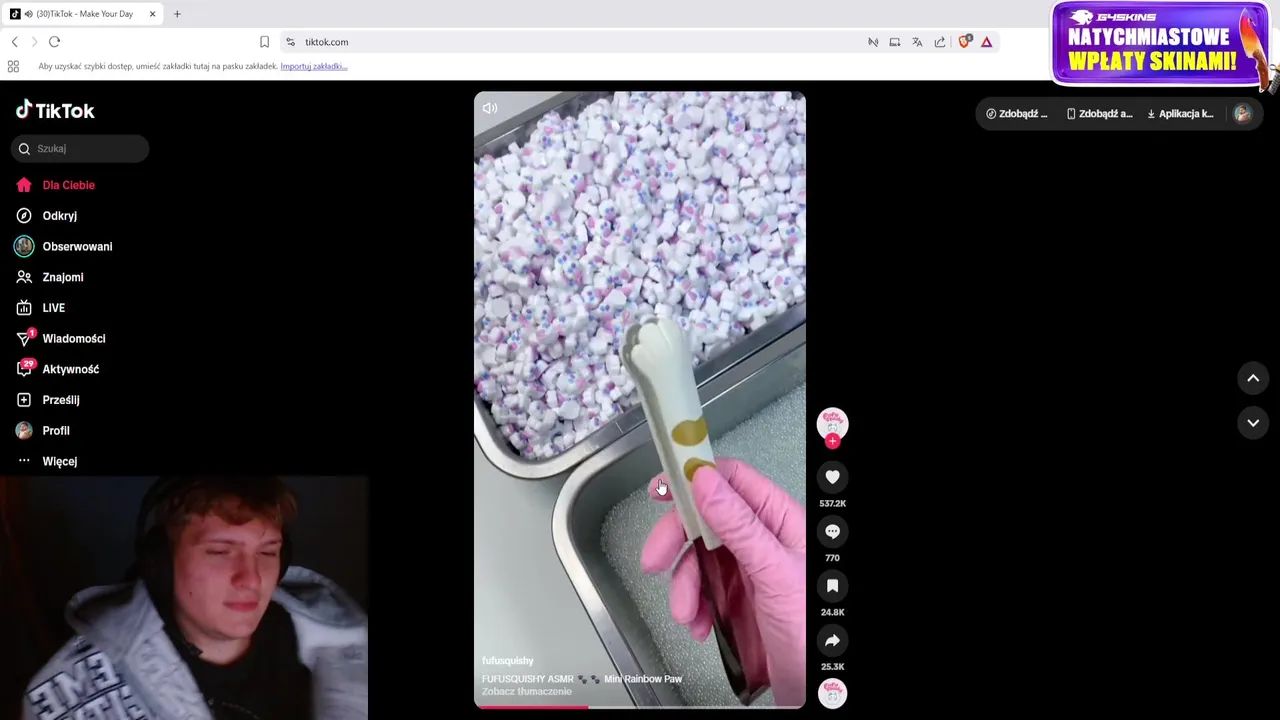The height and width of the screenshot is (720, 1280).
Task: Click translate page icon in address bar
Action: (x=917, y=42)
